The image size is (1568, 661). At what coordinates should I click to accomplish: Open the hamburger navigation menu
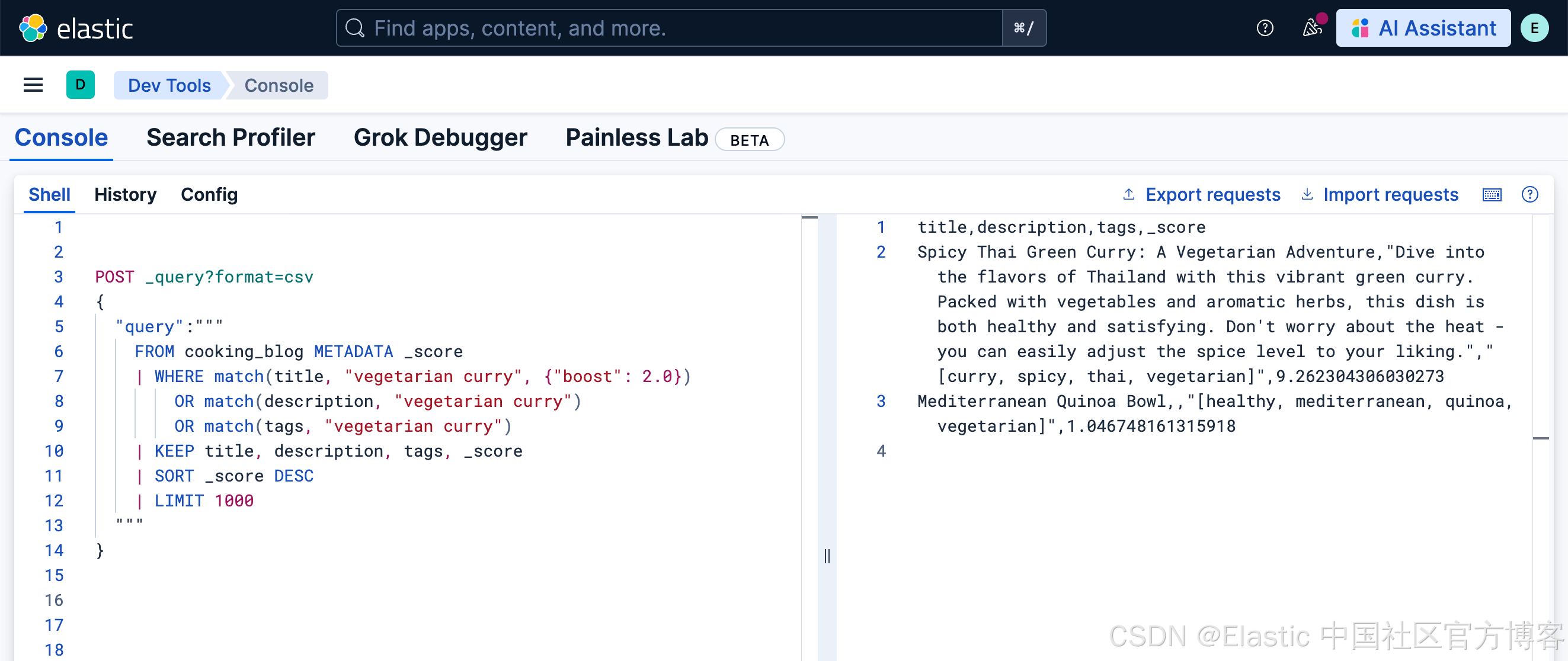click(33, 85)
